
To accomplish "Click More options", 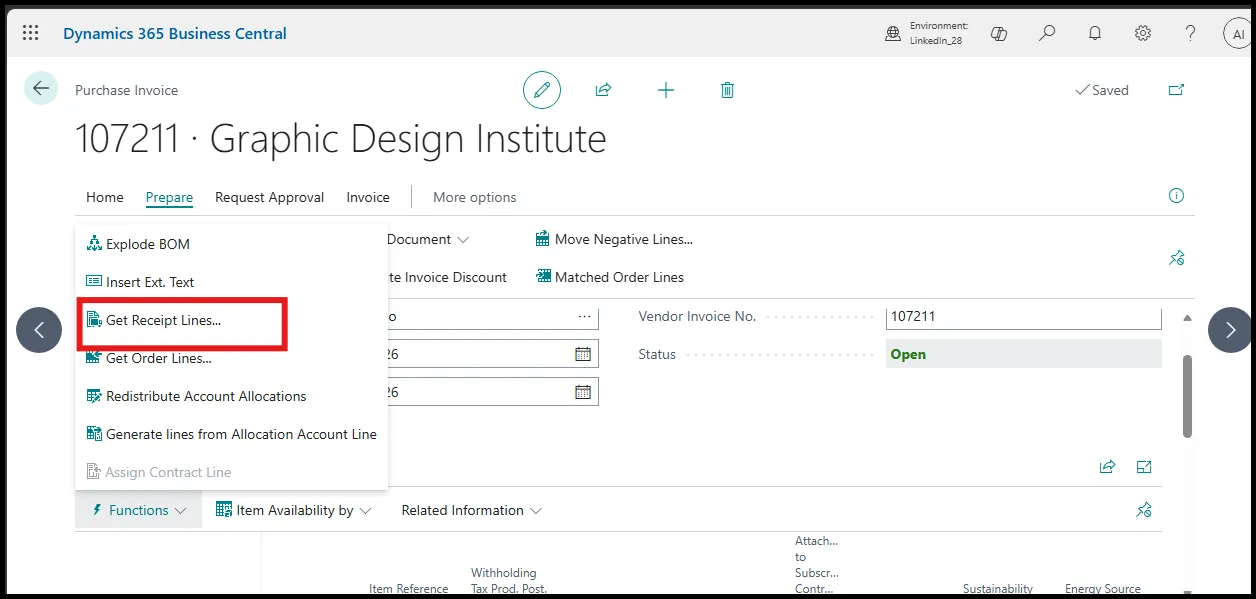I will click(475, 197).
